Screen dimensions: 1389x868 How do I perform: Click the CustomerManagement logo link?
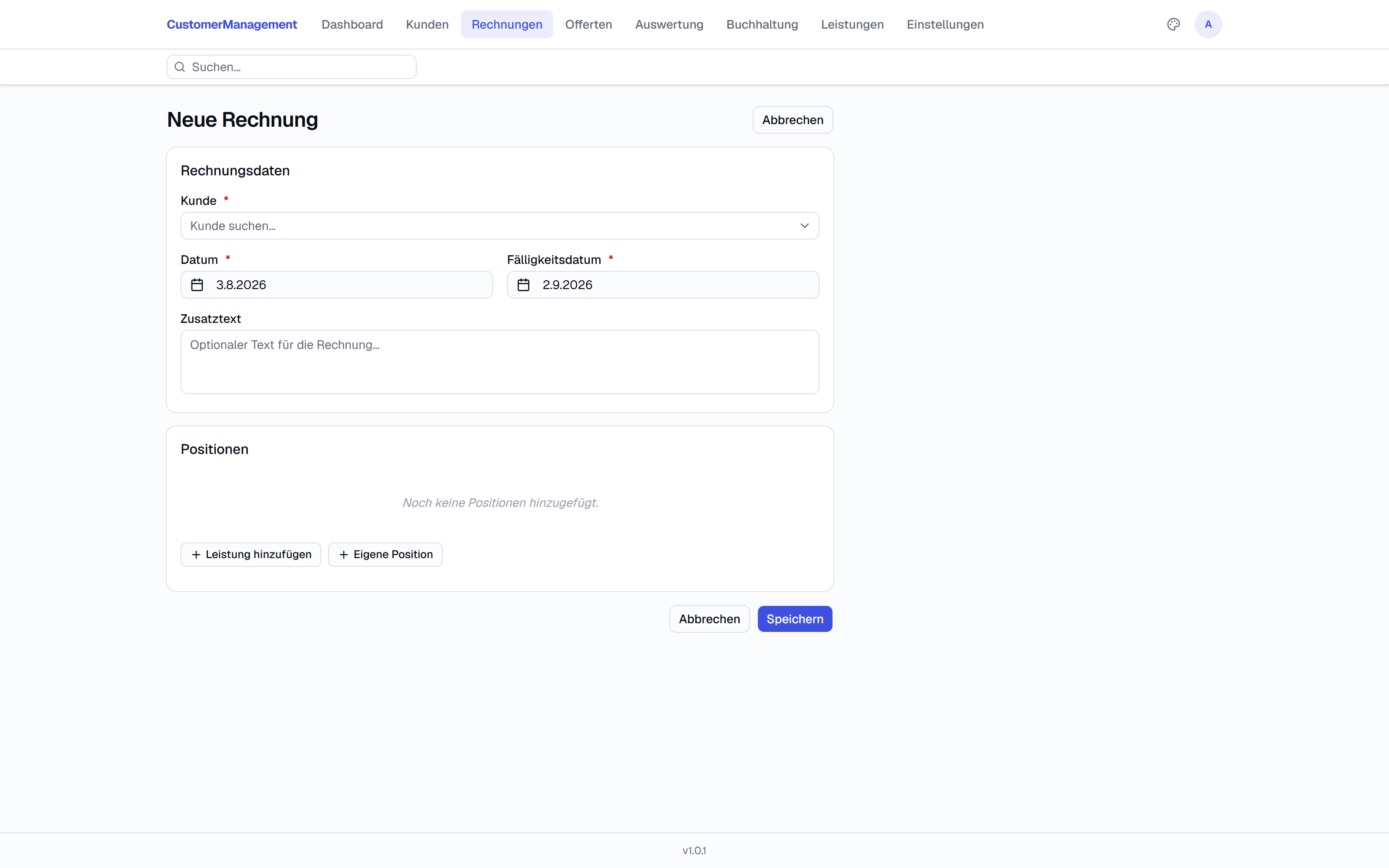pyautogui.click(x=232, y=24)
